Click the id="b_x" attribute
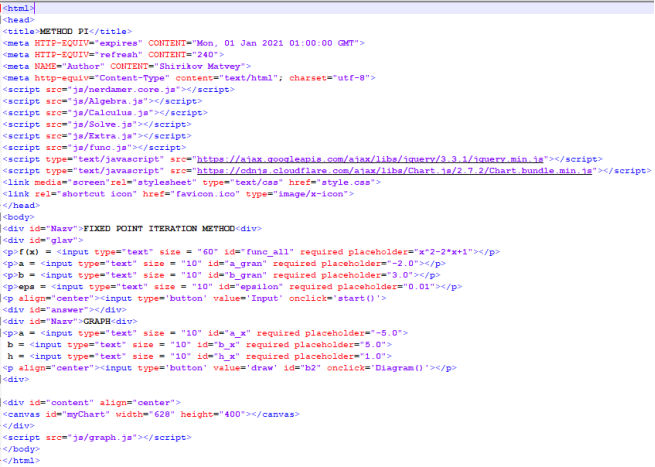 (x=218, y=345)
